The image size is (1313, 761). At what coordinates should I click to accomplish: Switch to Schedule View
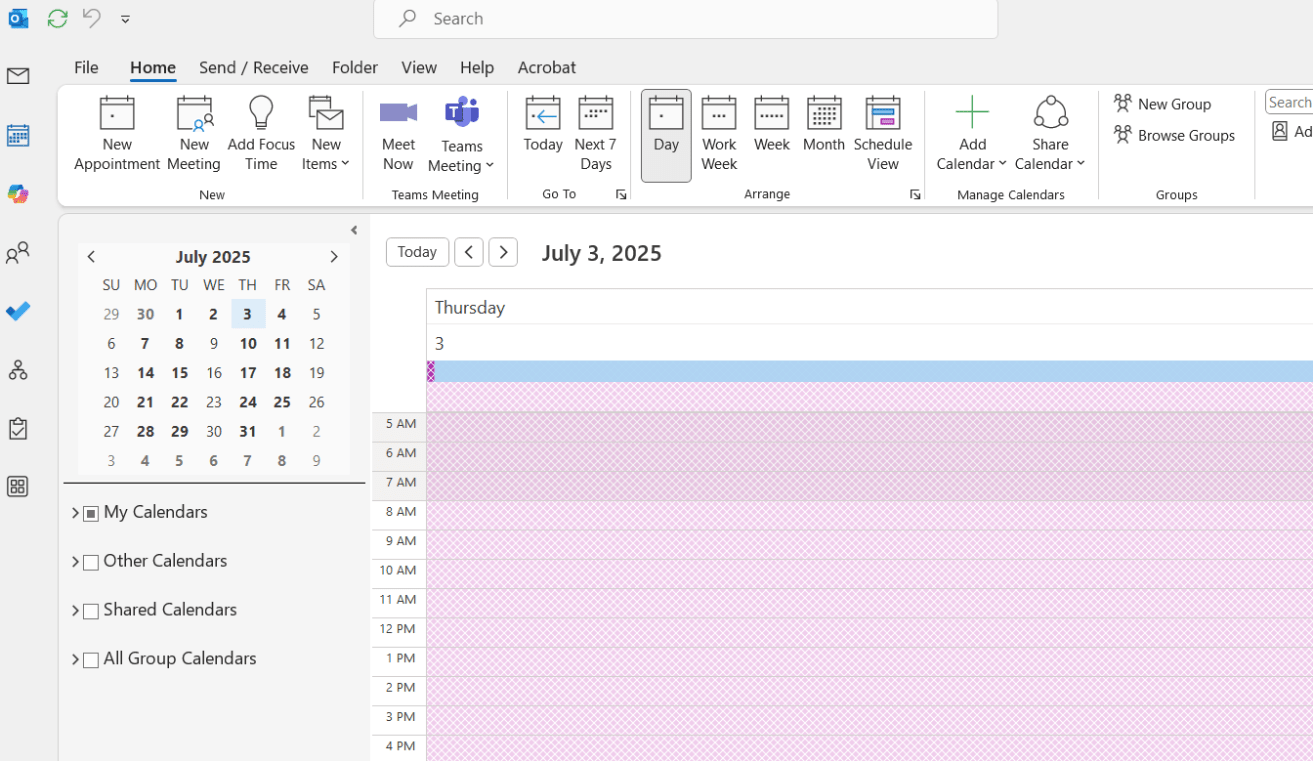coord(883,134)
